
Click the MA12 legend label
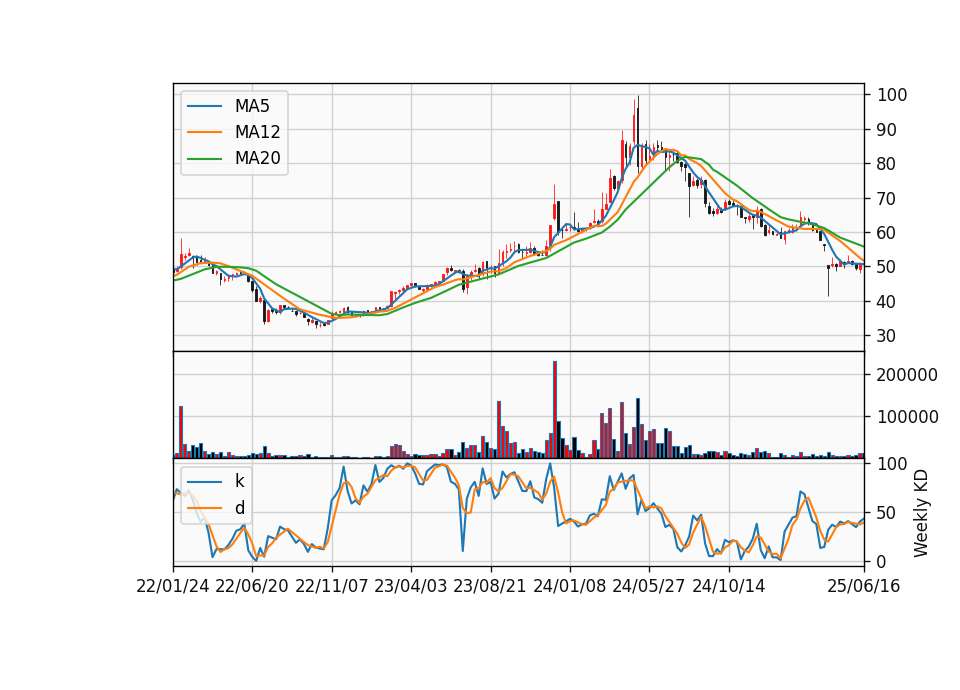[257, 132]
